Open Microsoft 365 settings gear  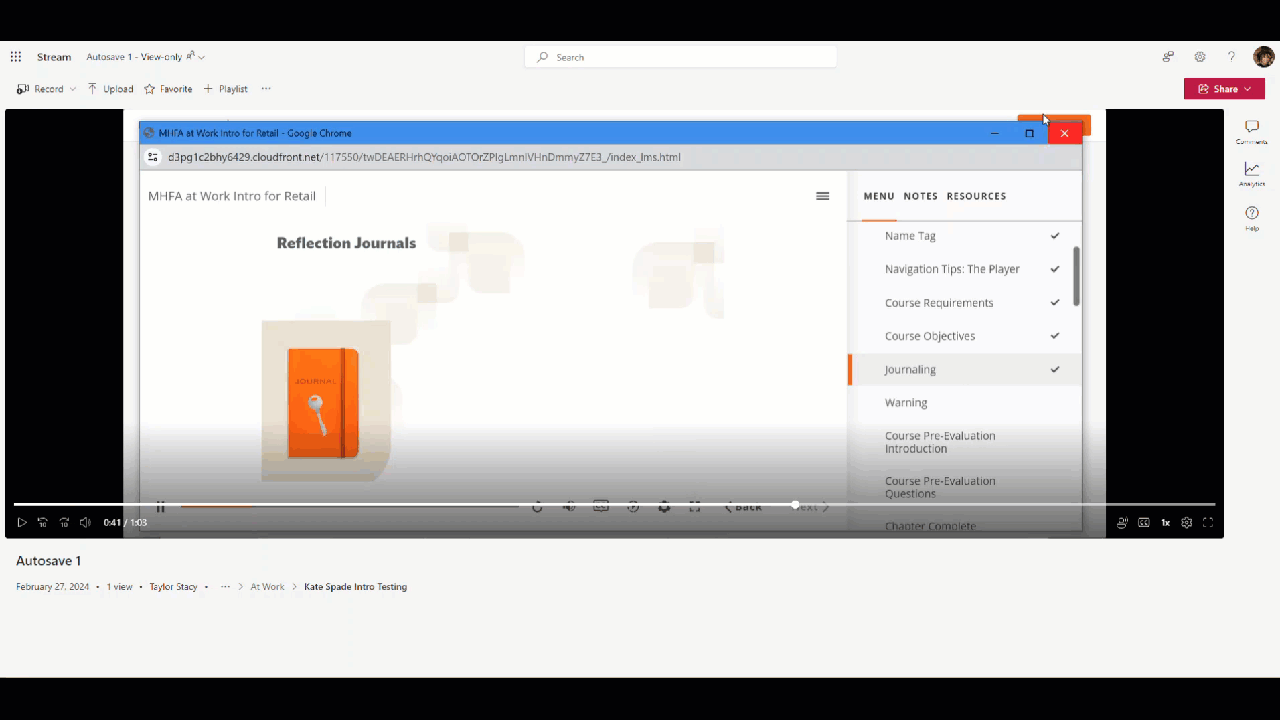tap(1200, 57)
